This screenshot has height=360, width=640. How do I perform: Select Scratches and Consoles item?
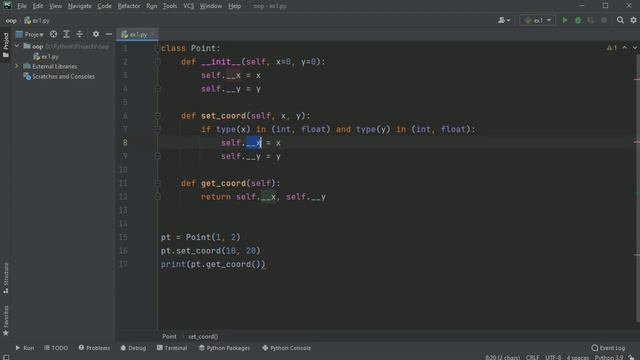(59, 76)
